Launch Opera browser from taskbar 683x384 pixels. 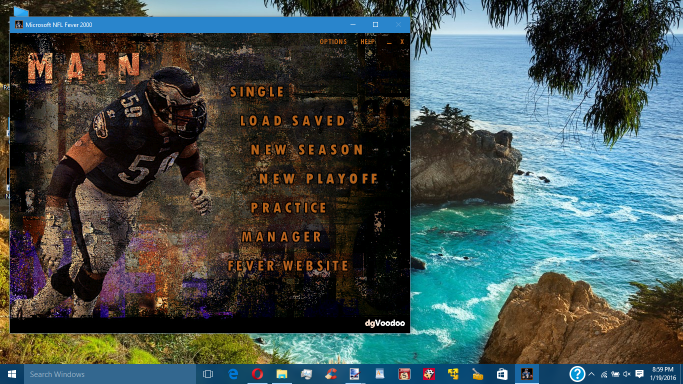[x=257, y=374]
